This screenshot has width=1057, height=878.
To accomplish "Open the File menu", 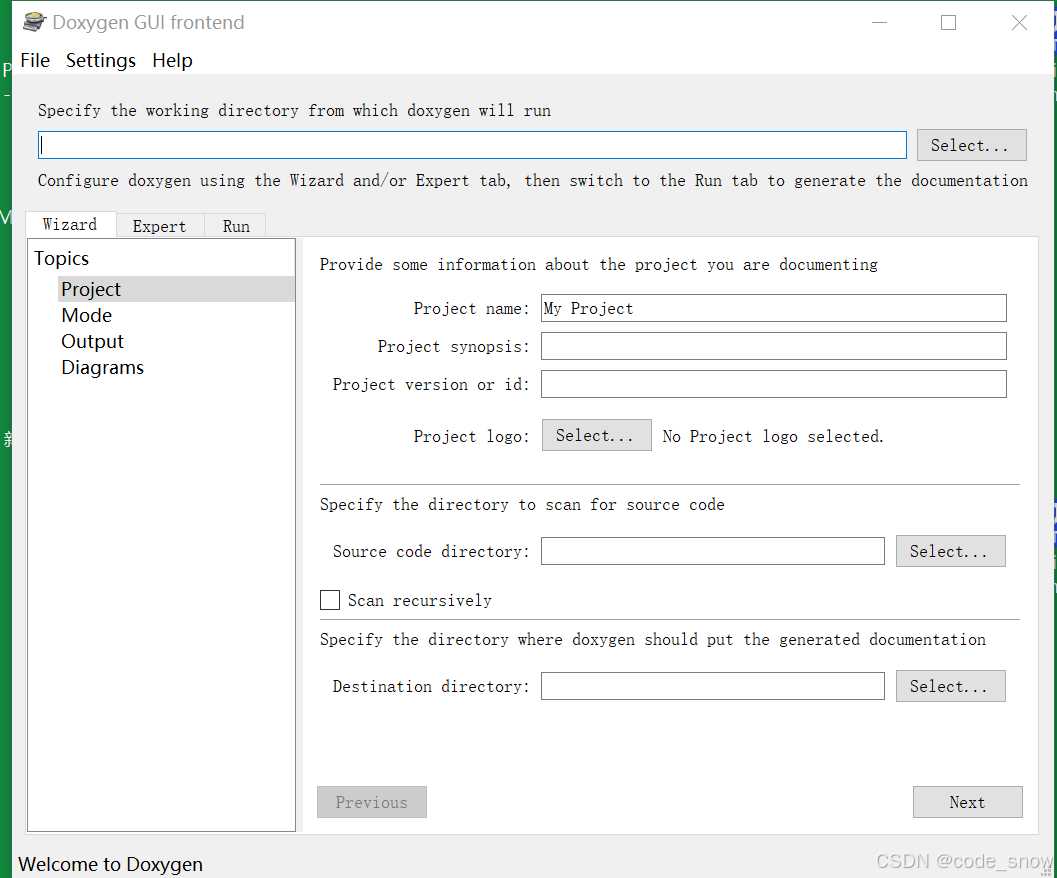I will coord(35,61).
